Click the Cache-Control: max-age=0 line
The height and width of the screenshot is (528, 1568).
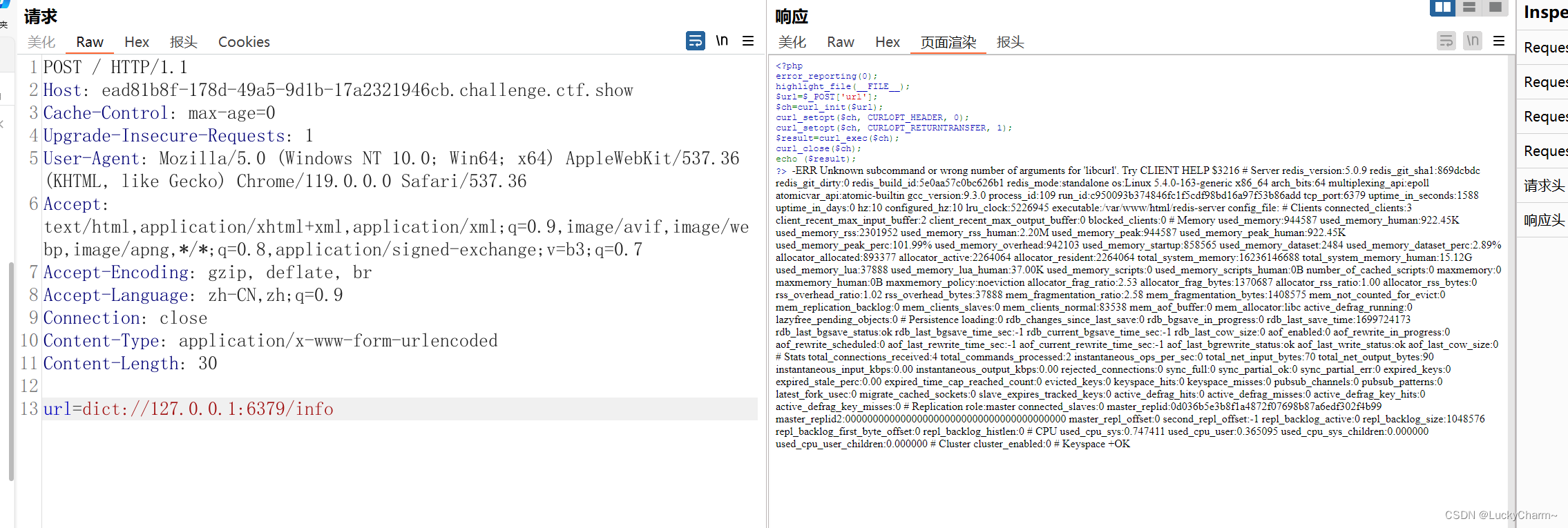[x=159, y=113]
